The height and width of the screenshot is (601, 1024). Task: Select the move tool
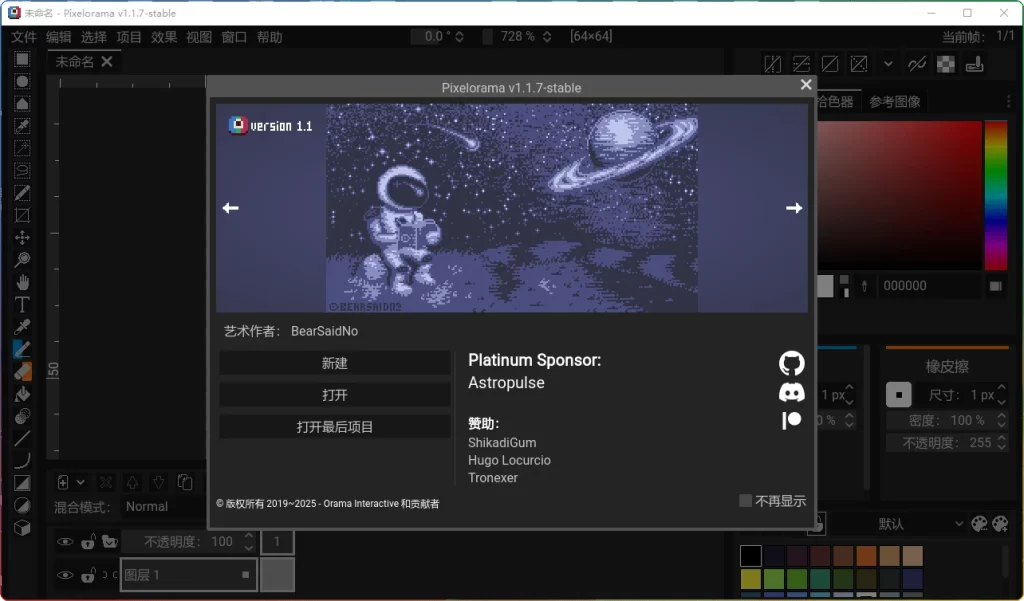(x=22, y=237)
